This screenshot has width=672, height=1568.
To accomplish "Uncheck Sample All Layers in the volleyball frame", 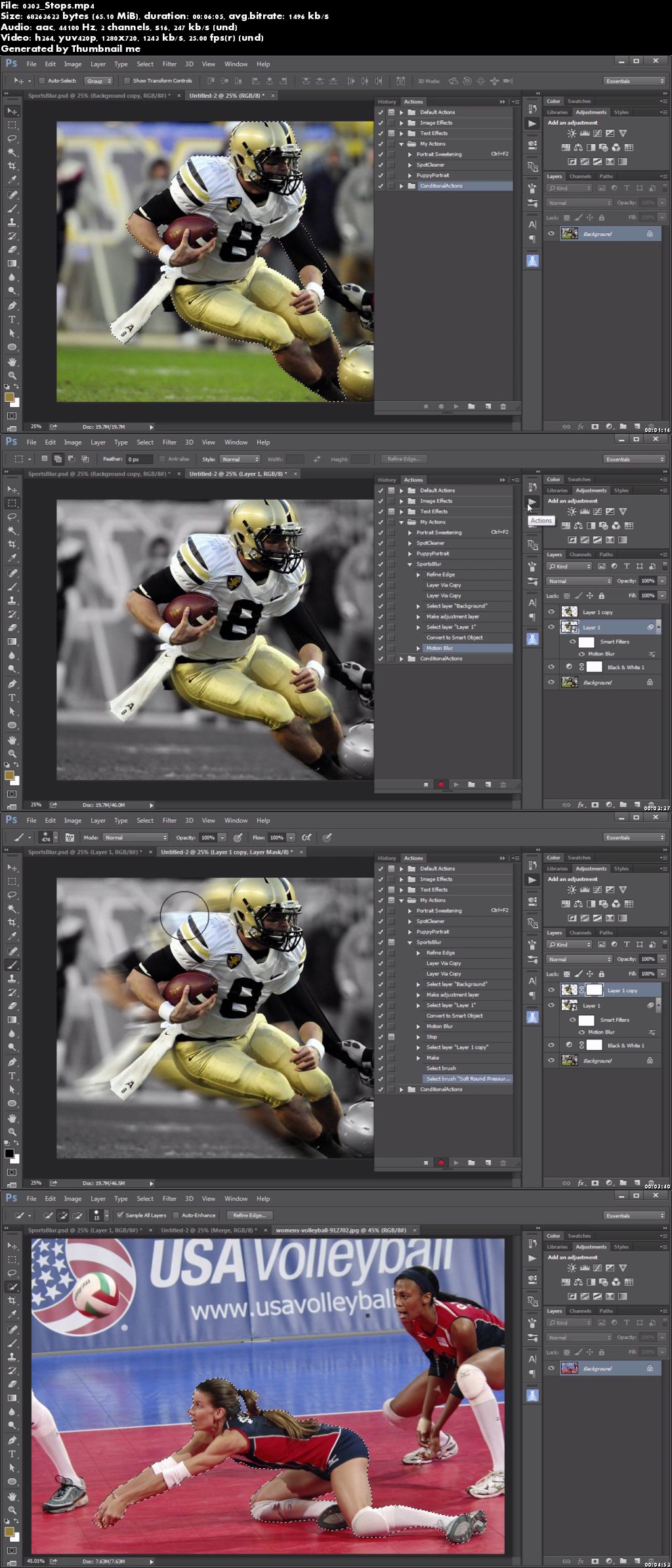I will [119, 1215].
